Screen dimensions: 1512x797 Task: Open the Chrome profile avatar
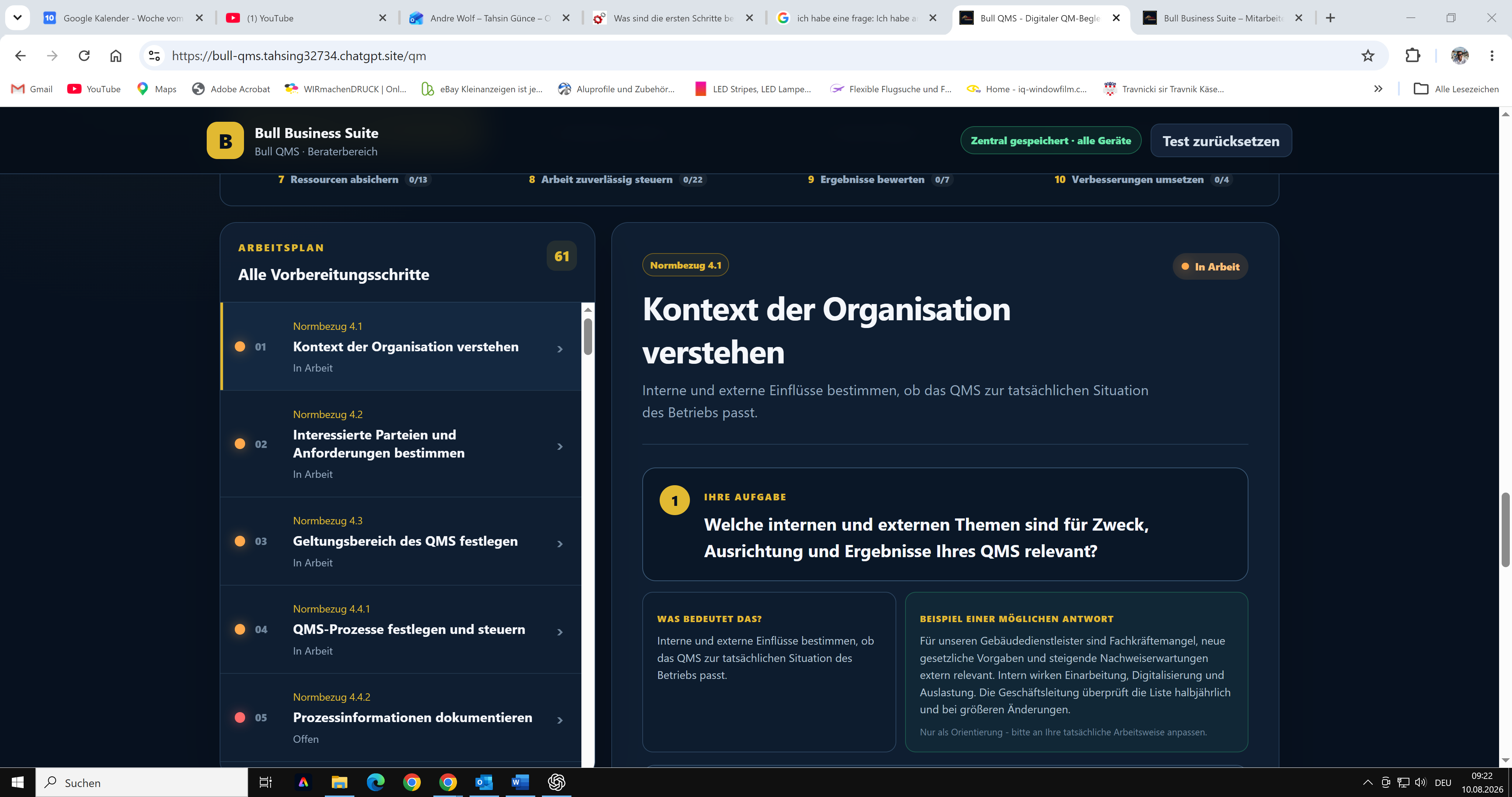pos(1459,56)
